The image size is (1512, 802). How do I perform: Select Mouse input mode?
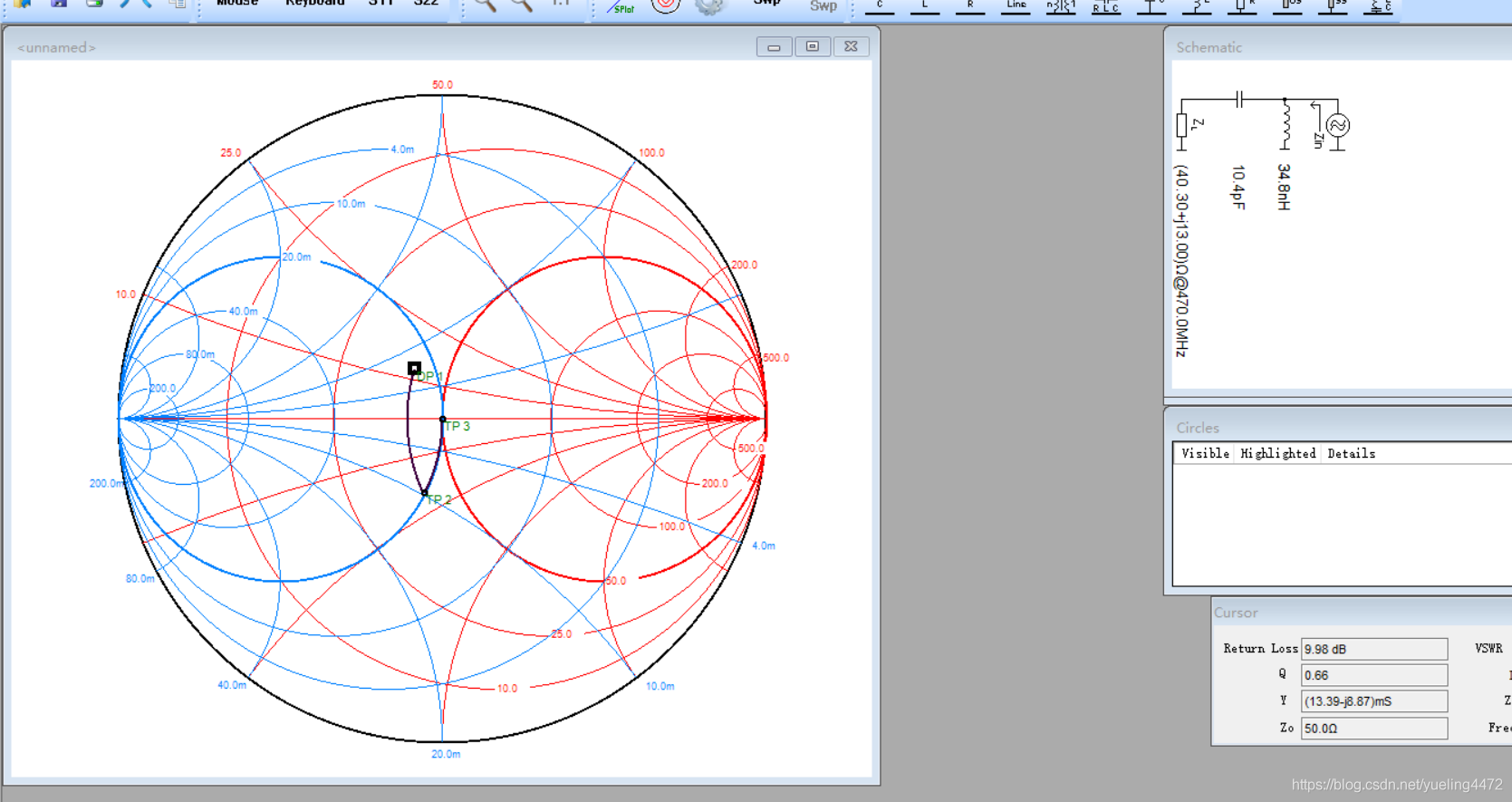pos(236,5)
